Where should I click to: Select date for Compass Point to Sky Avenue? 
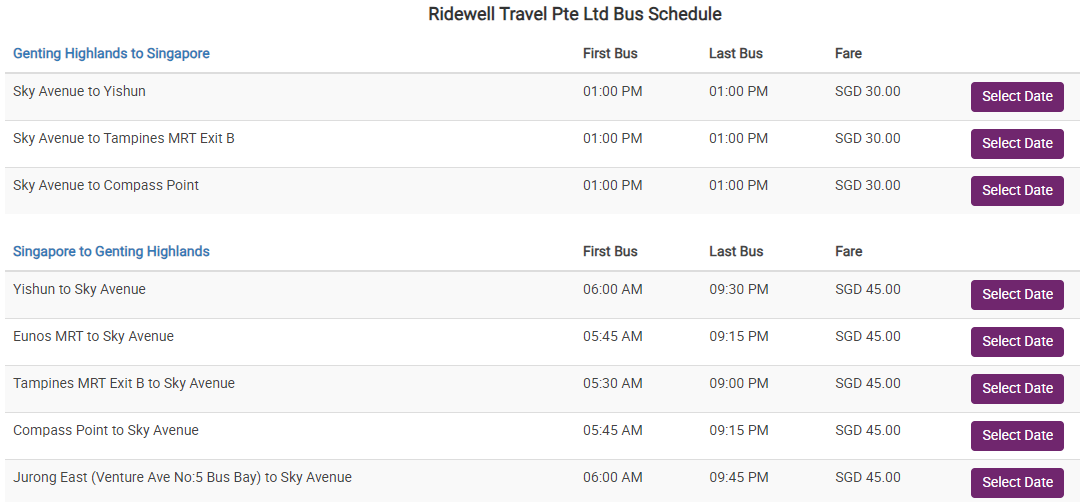(1017, 436)
